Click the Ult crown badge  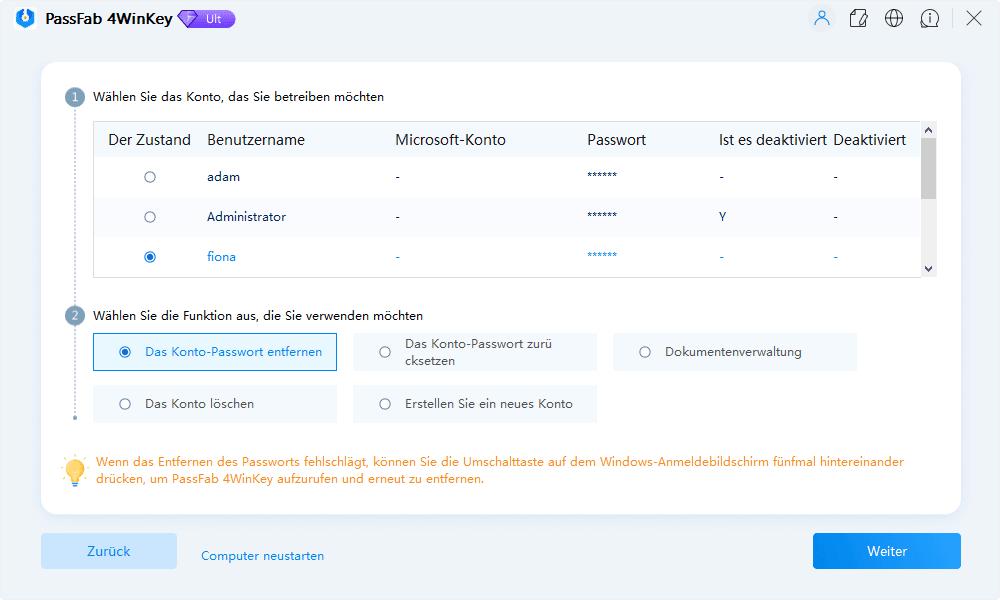pyautogui.click(x=205, y=18)
